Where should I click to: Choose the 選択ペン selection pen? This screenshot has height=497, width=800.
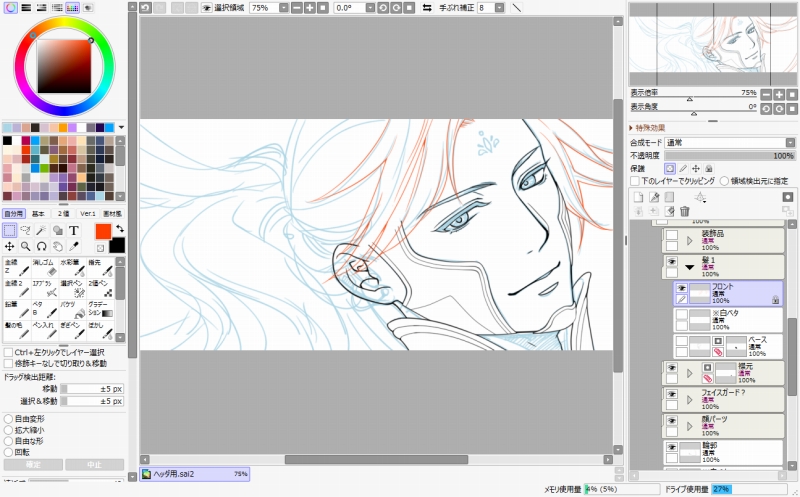[x=72, y=289]
